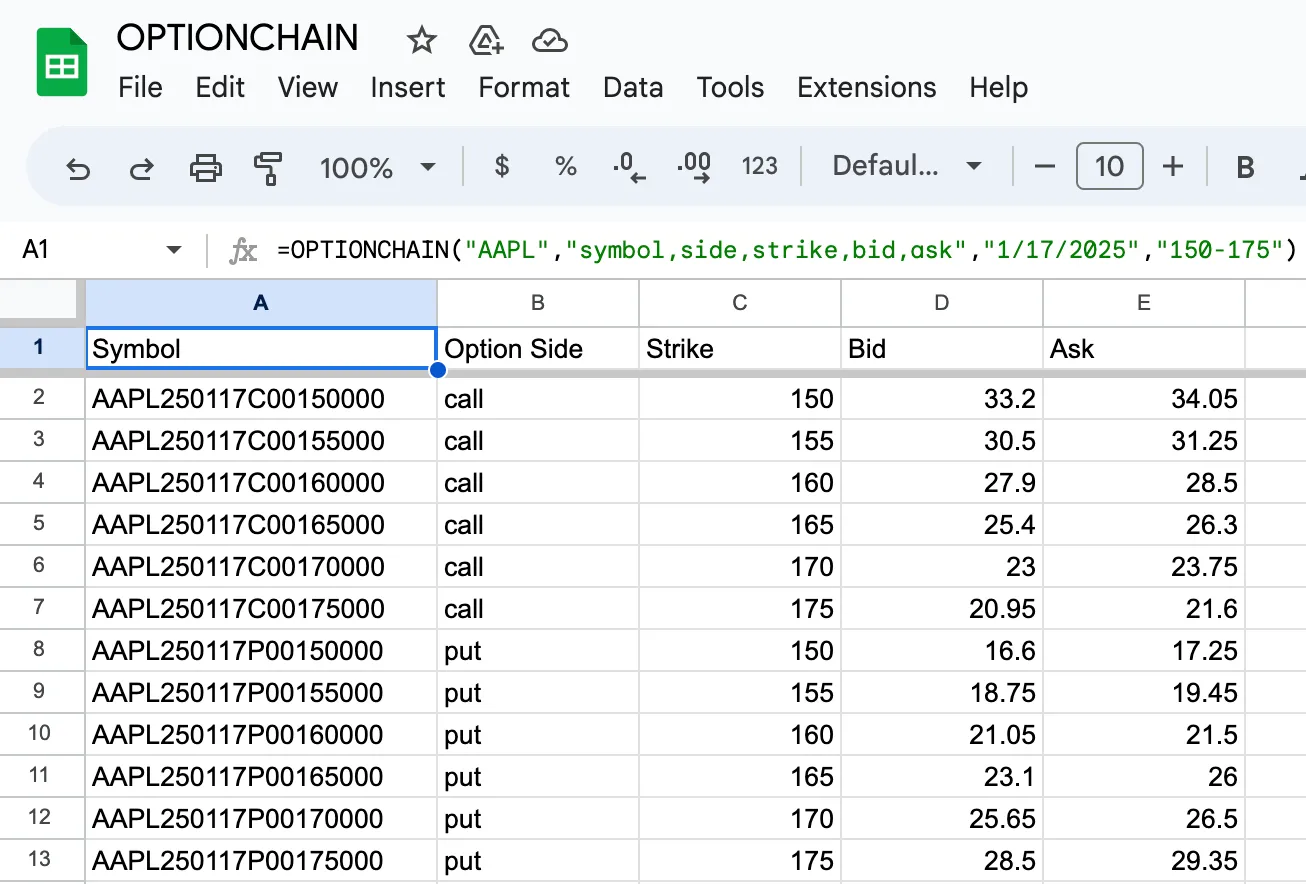This screenshot has height=884, width=1306.
Task: Star the OPTIONCHAIN document
Action: 422,40
